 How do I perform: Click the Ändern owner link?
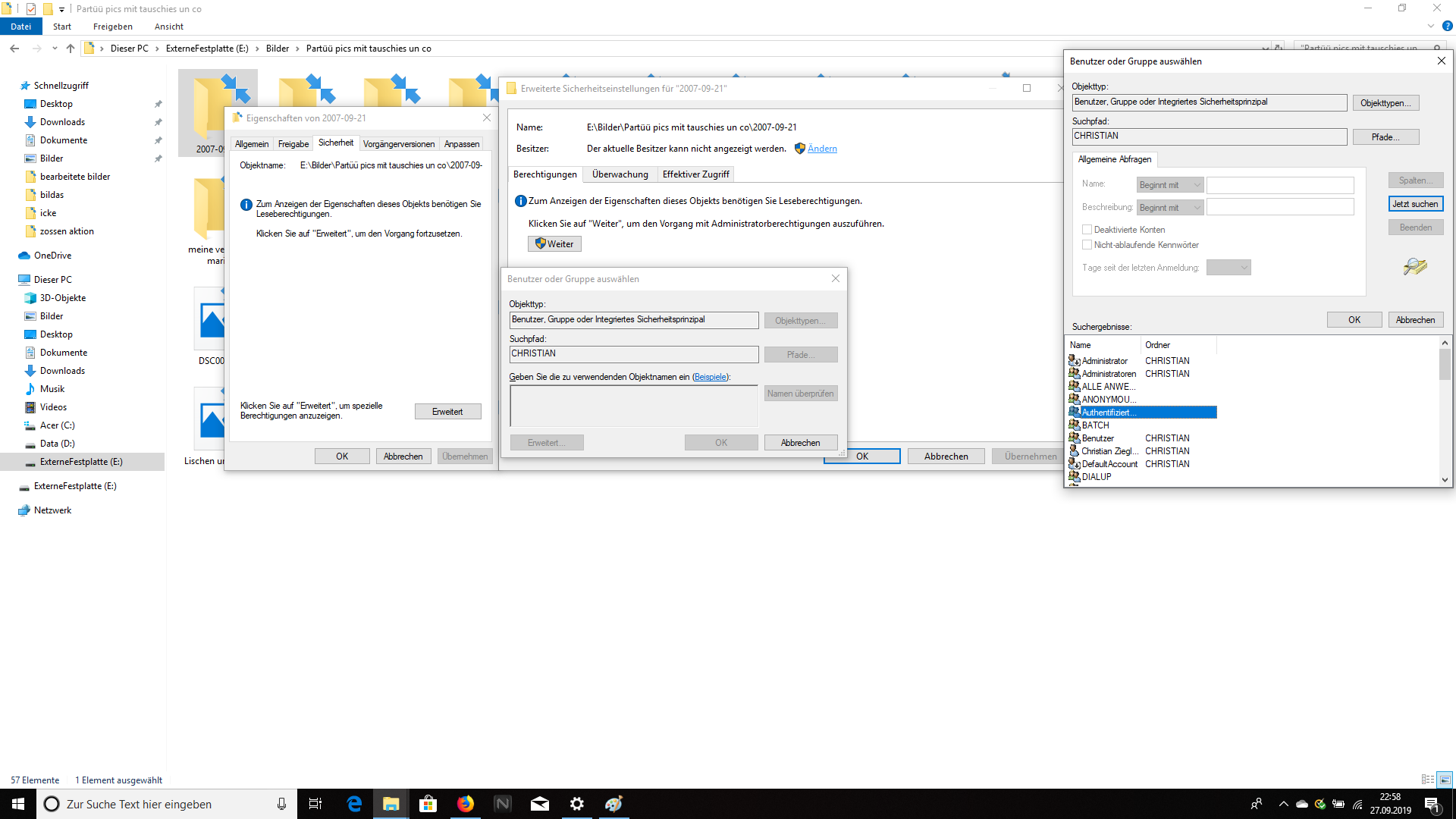(822, 149)
